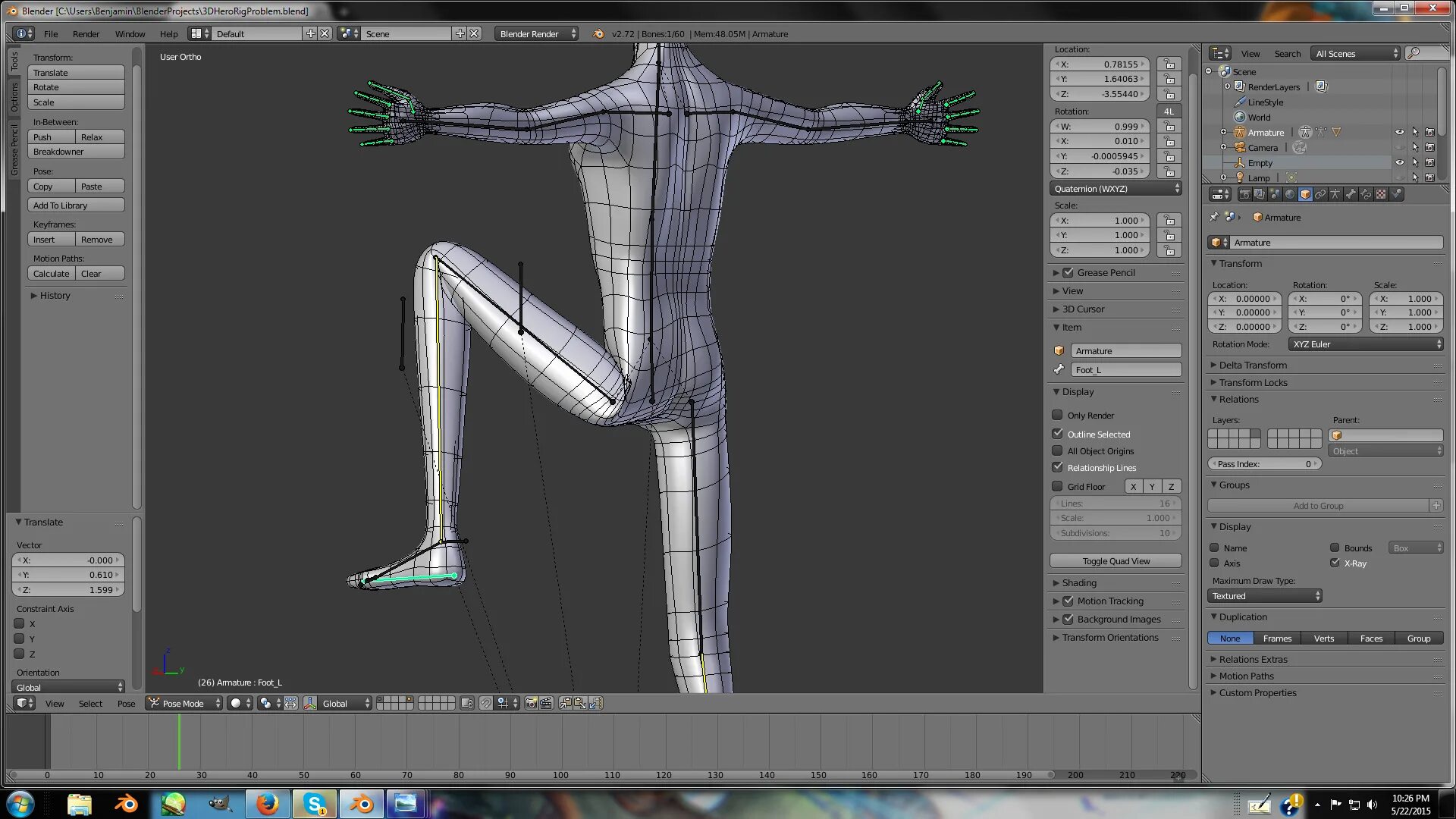Pin the properties context with pushpin
This screenshot has height=819, width=1456.
point(1214,217)
